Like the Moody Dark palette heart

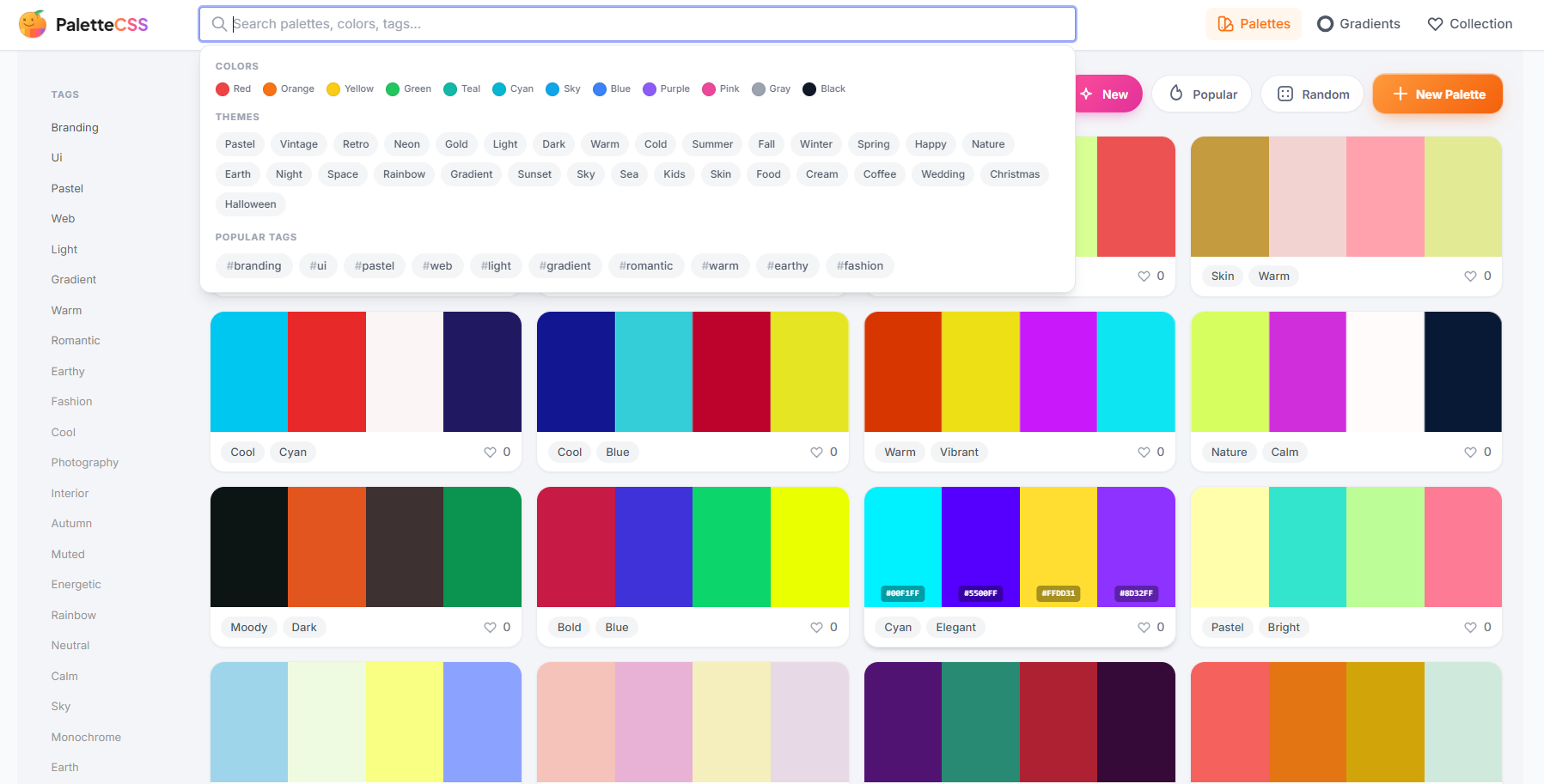click(x=490, y=628)
